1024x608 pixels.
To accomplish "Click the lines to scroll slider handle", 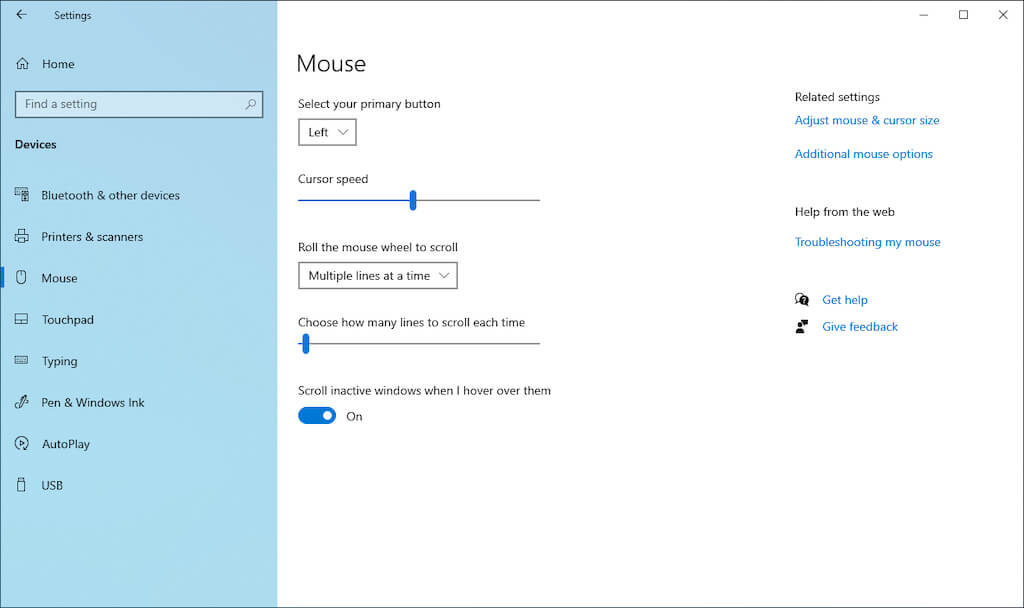I will (x=306, y=344).
